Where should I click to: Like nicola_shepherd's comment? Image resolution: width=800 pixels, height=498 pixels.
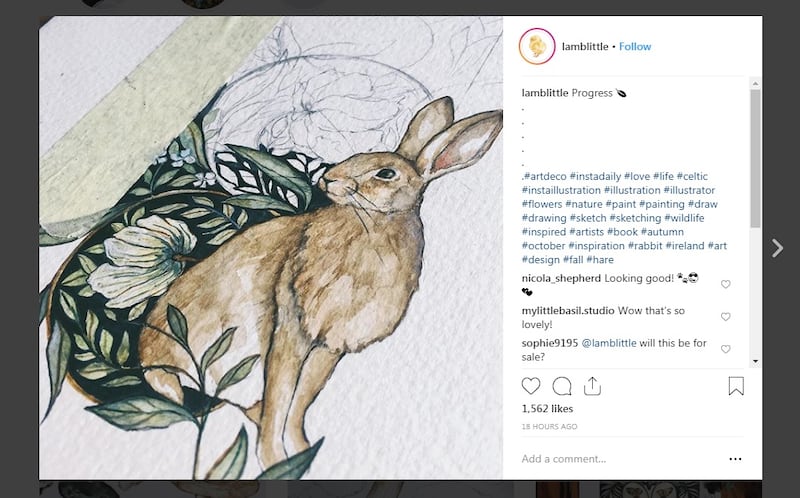726,284
